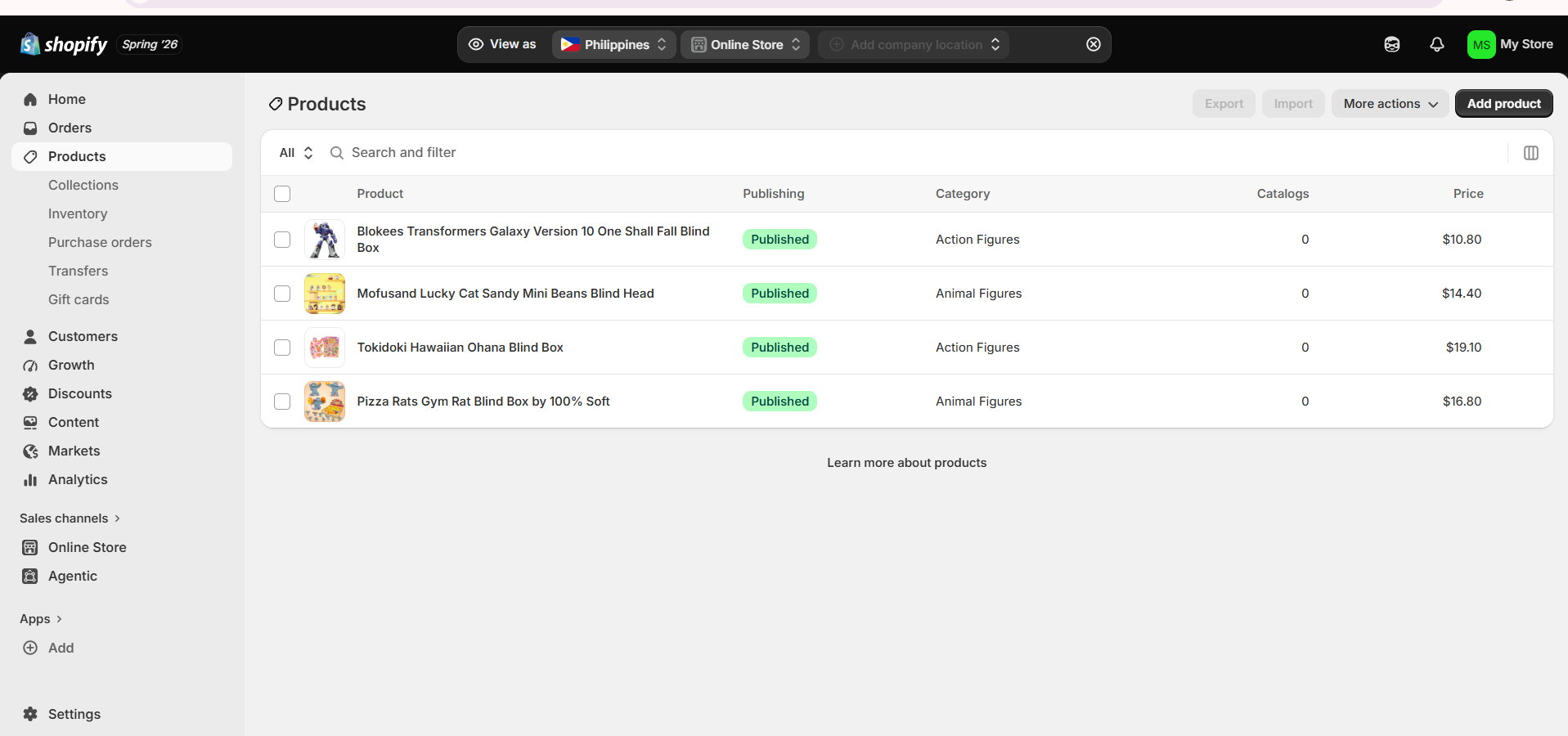Viewport: 1568px width, 736px height.
Task: Click the $19.10 price cell
Action: click(x=1463, y=348)
